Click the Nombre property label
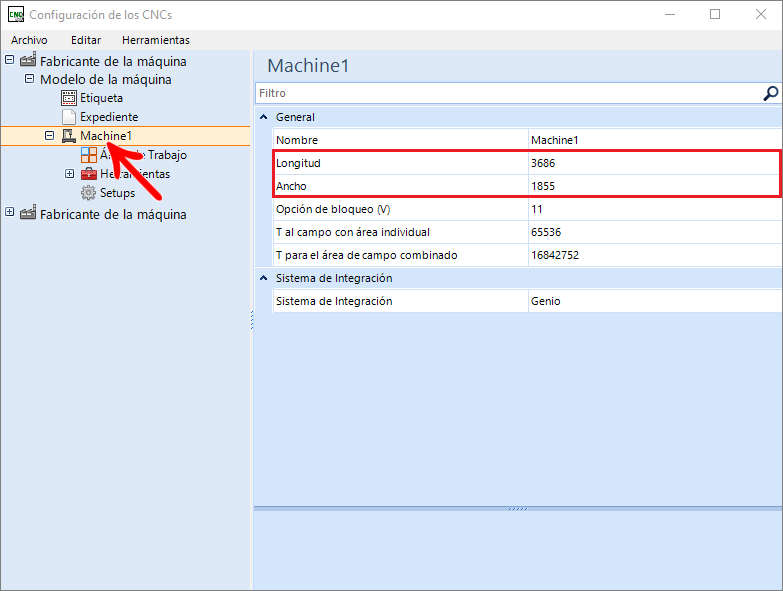The height and width of the screenshot is (591, 783). tap(297, 140)
